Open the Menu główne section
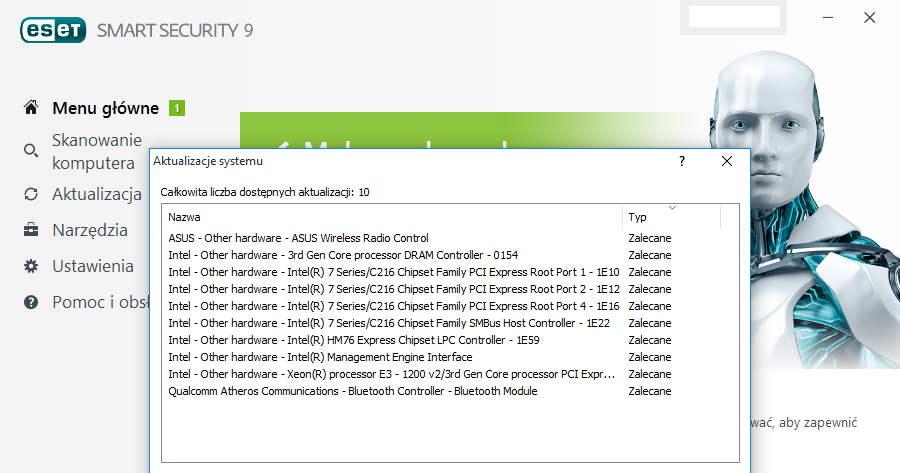This screenshot has width=900, height=473. point(106,108)
